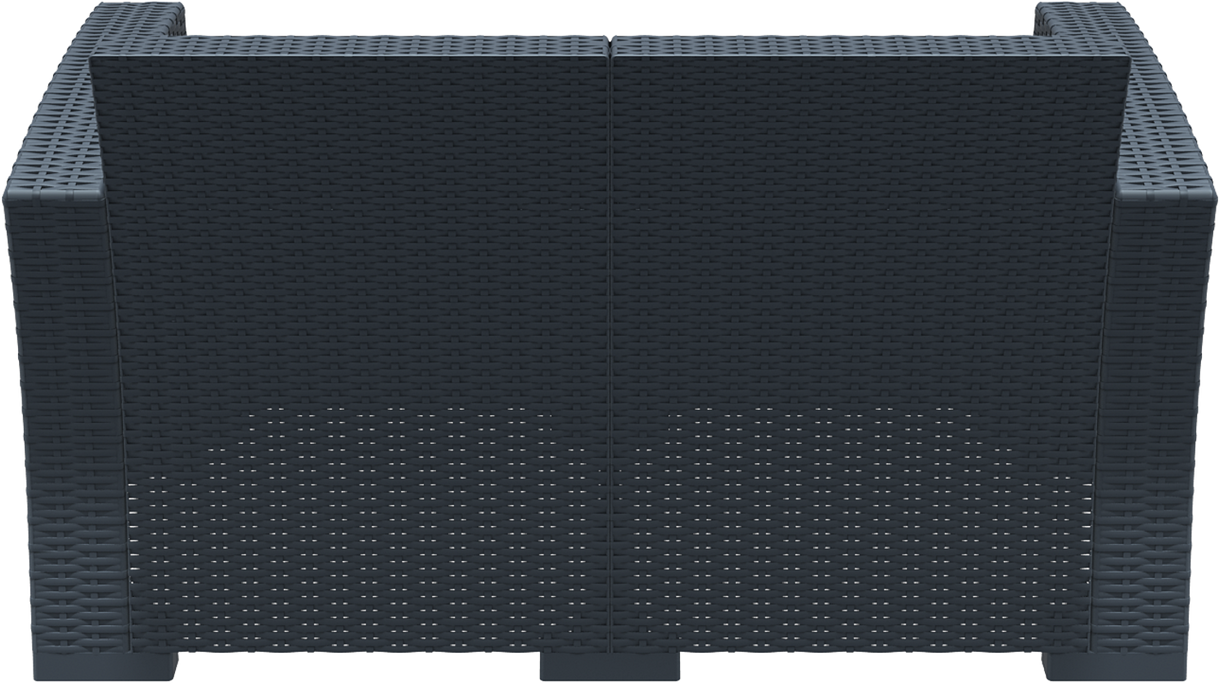Click top-left corner of the backrest
The height and width of the screenshot is (700, 1220).
coord(96,60)
